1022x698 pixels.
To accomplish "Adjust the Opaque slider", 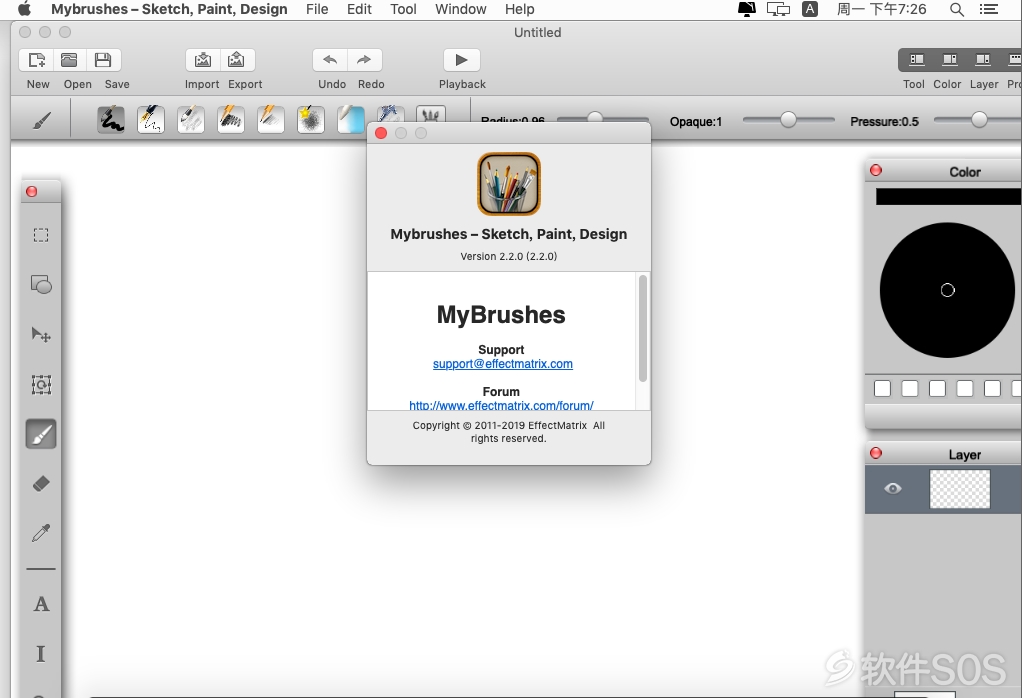I will click(x=788, y=120).
